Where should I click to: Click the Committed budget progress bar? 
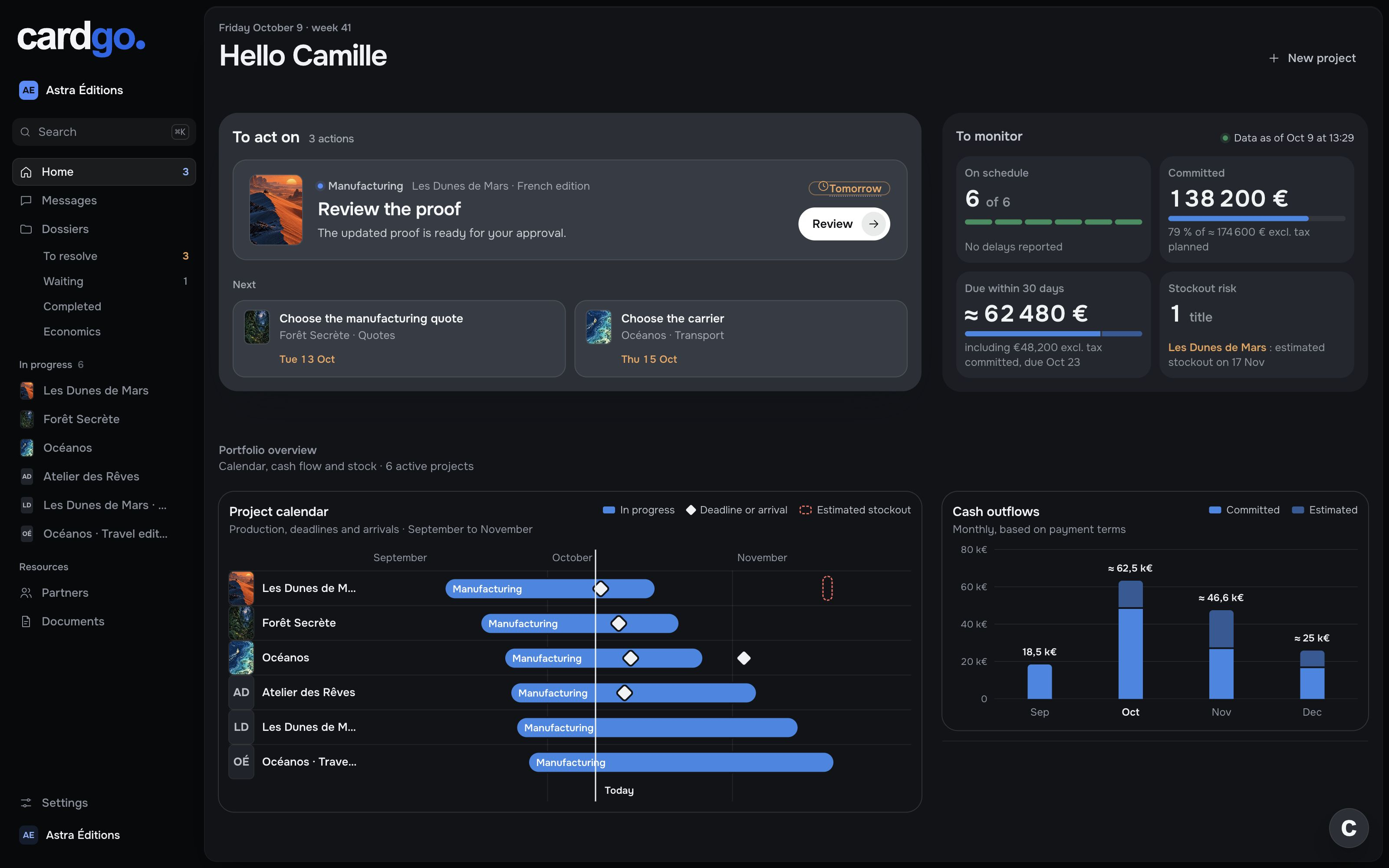pos(1257,219)
